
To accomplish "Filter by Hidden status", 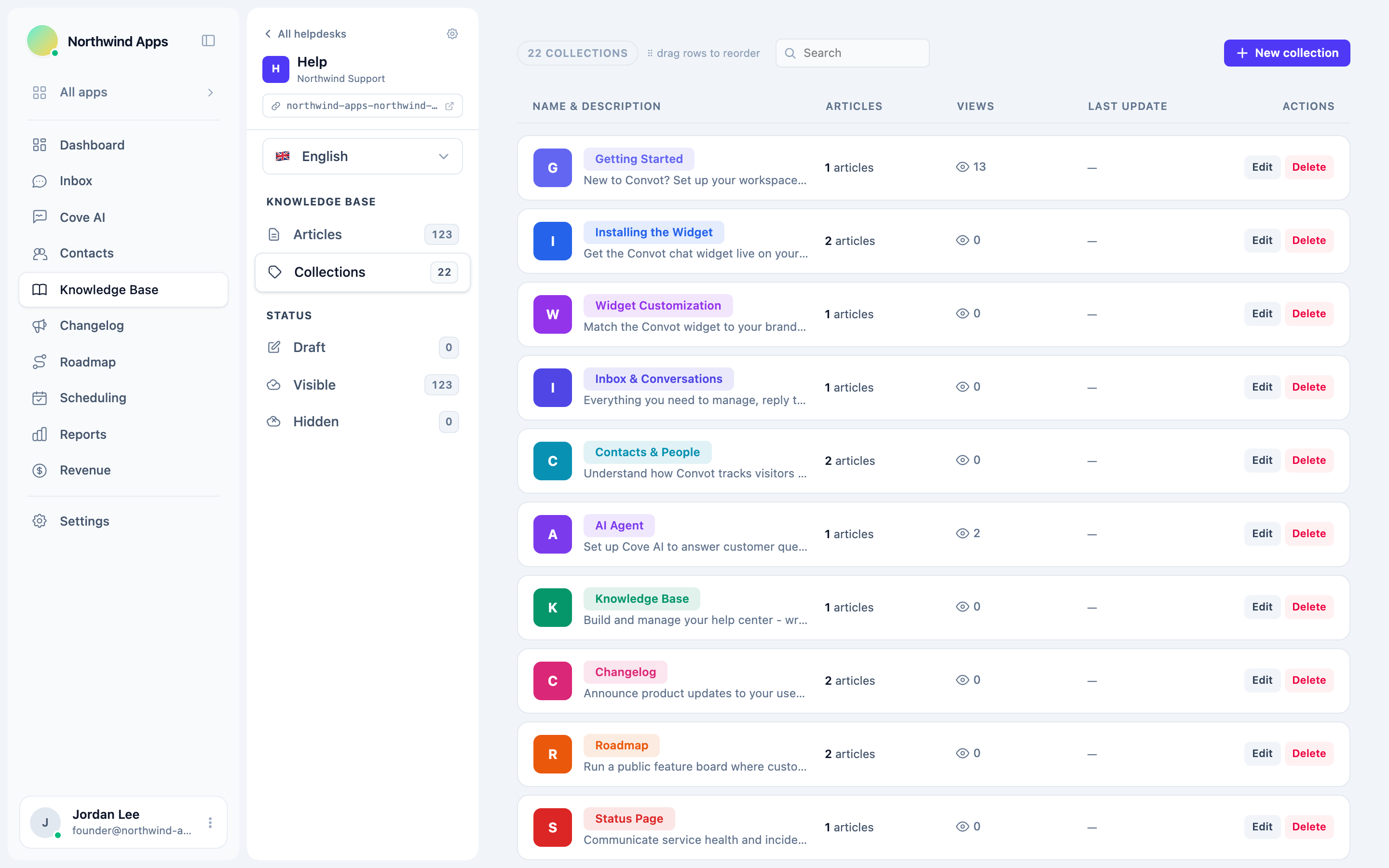I will [363, 421].
